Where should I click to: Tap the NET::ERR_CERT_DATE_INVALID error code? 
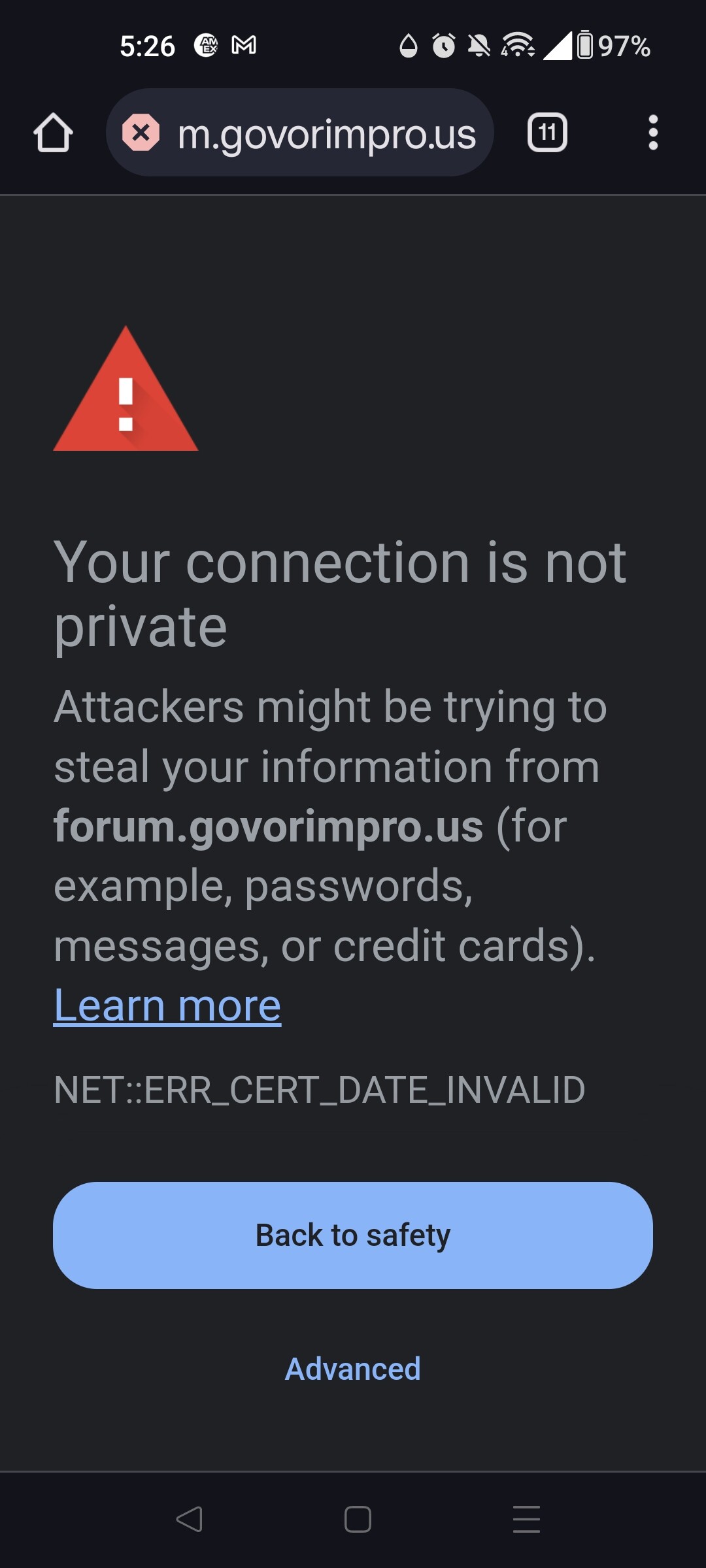320,1090
